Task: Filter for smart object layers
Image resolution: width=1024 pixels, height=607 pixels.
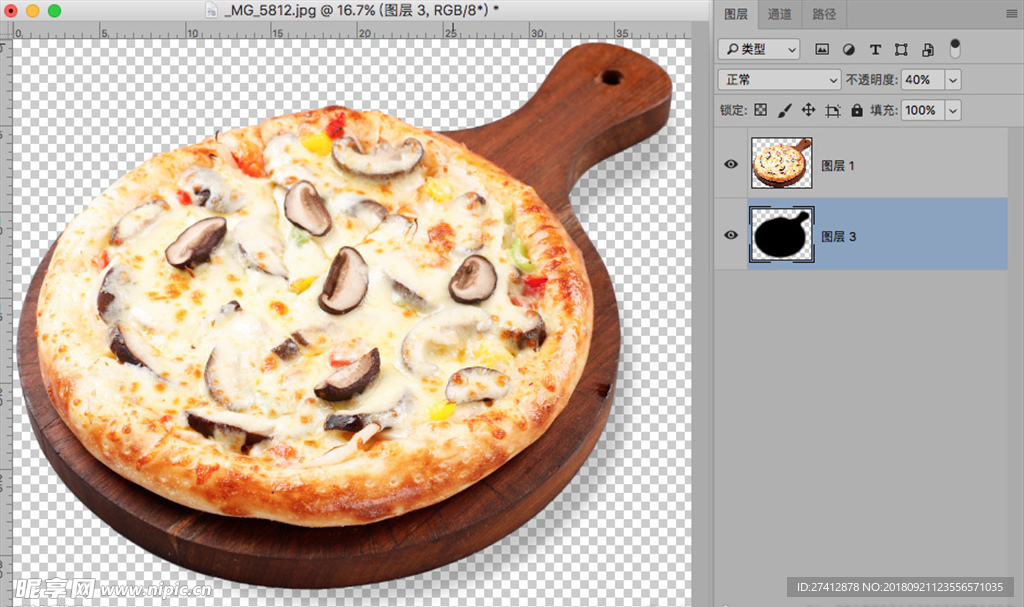Action: tap(927, 49)
